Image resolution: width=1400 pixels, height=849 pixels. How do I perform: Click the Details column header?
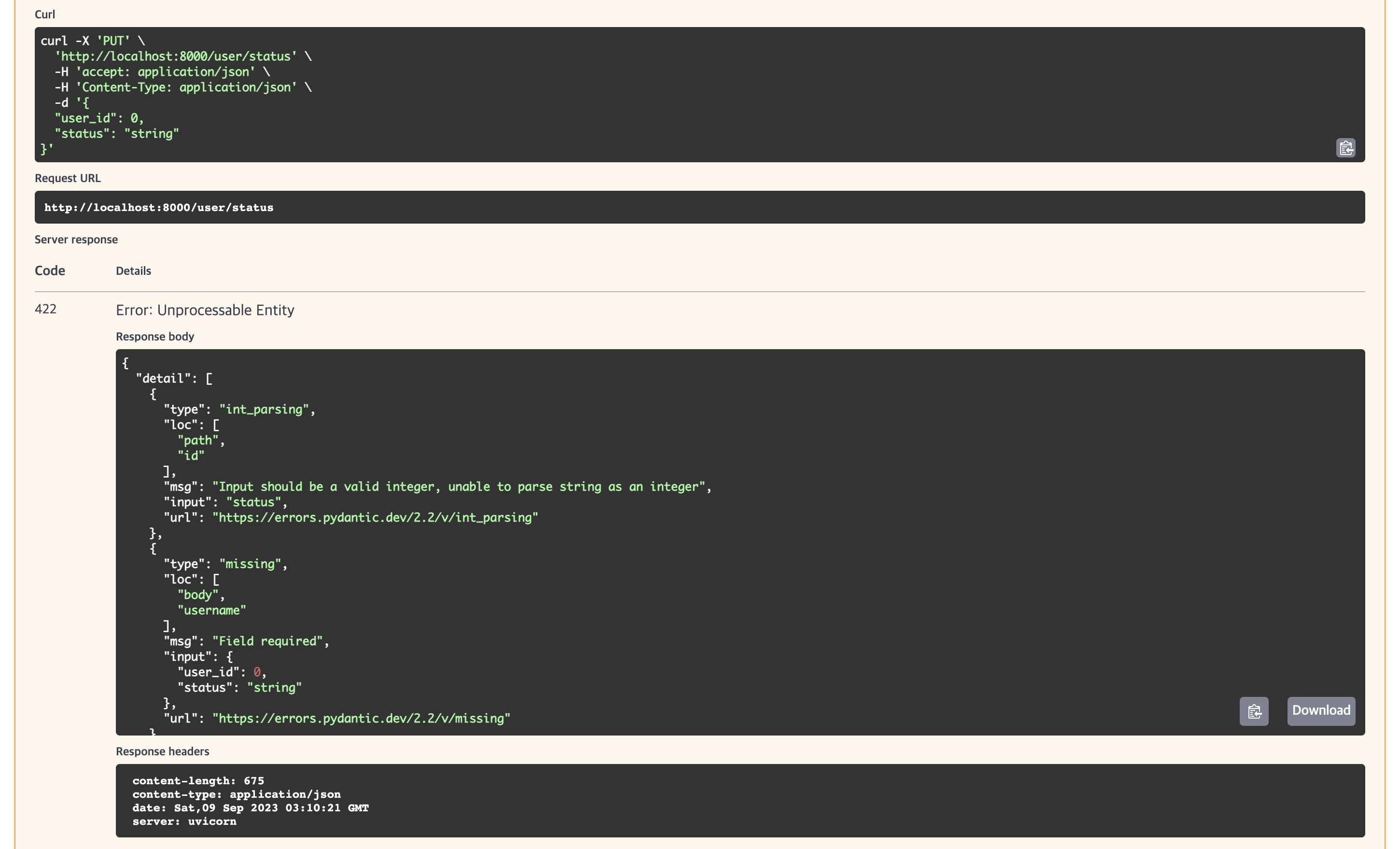[x=133, y=271]
